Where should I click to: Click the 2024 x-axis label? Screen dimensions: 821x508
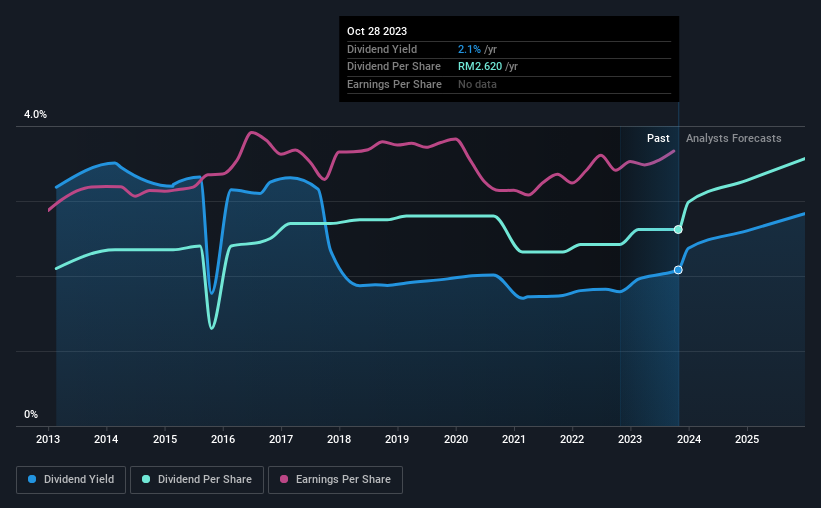pos(689,439)
